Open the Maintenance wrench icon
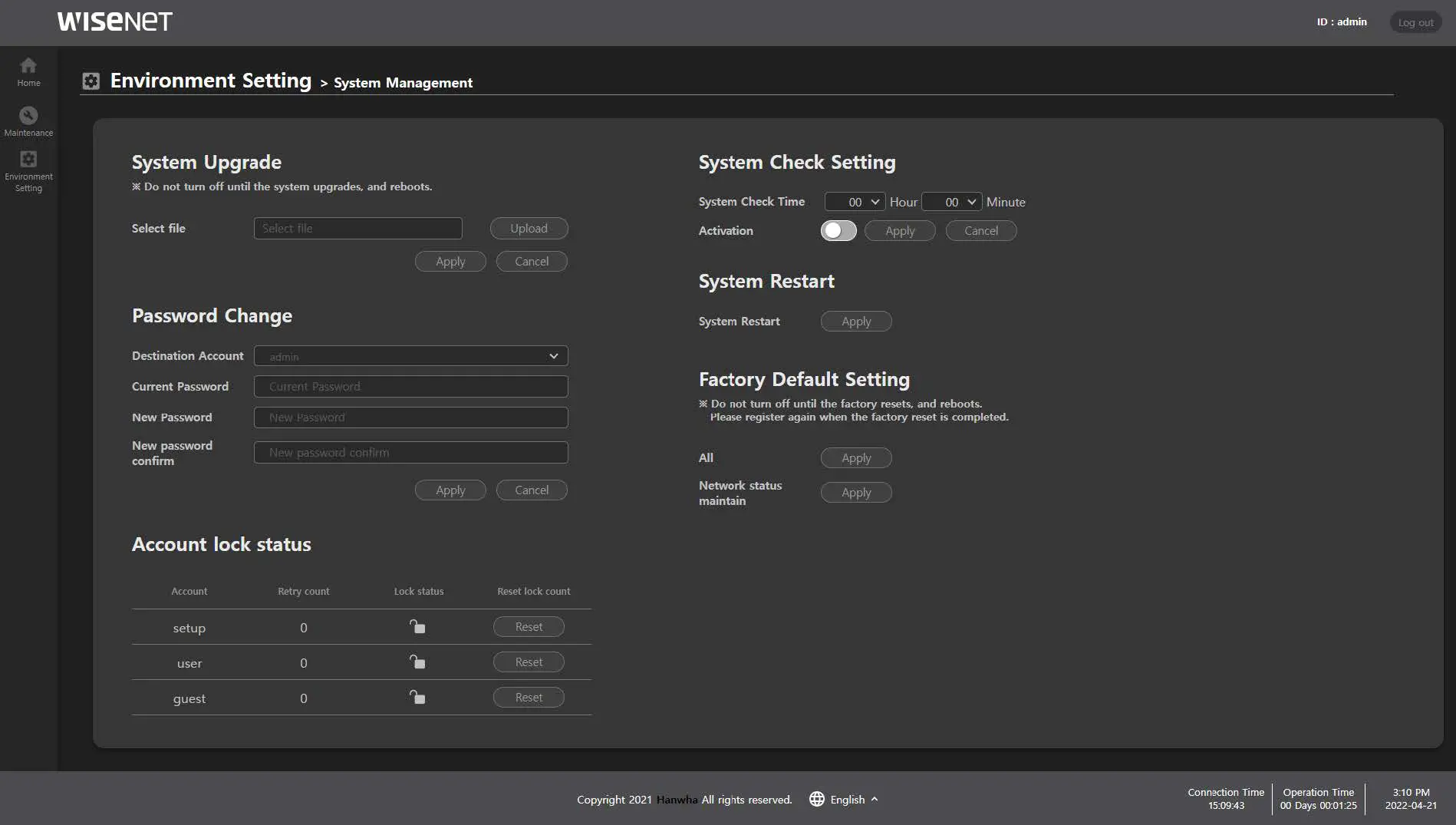 (28, 116)
